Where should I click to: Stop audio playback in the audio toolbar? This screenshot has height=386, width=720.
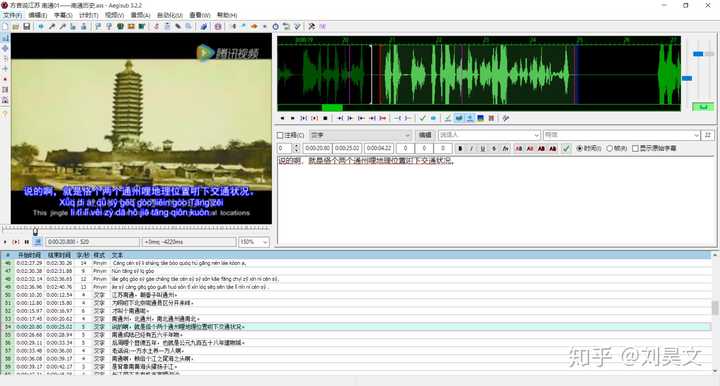click(325, 118)
